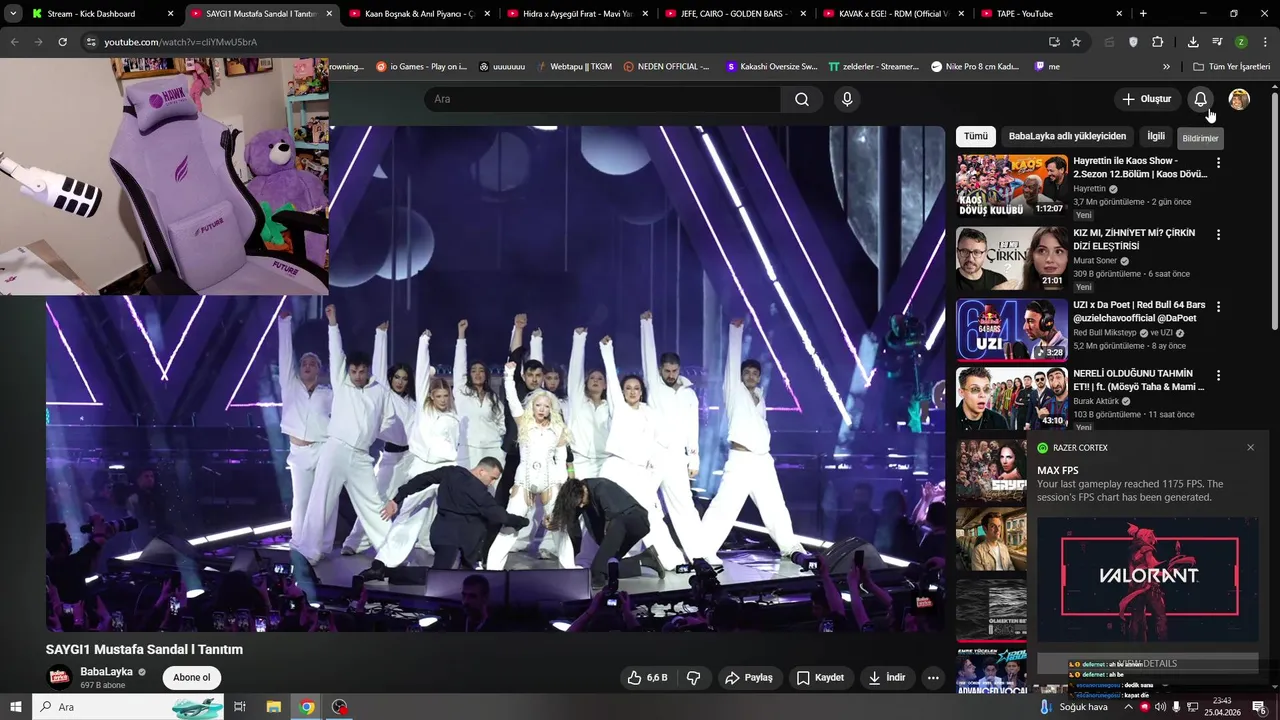1280x720 pixels.
Task: Switch to JEFE, CAIRO - GOLDEN BARS tab
Action: coord(736,13)
